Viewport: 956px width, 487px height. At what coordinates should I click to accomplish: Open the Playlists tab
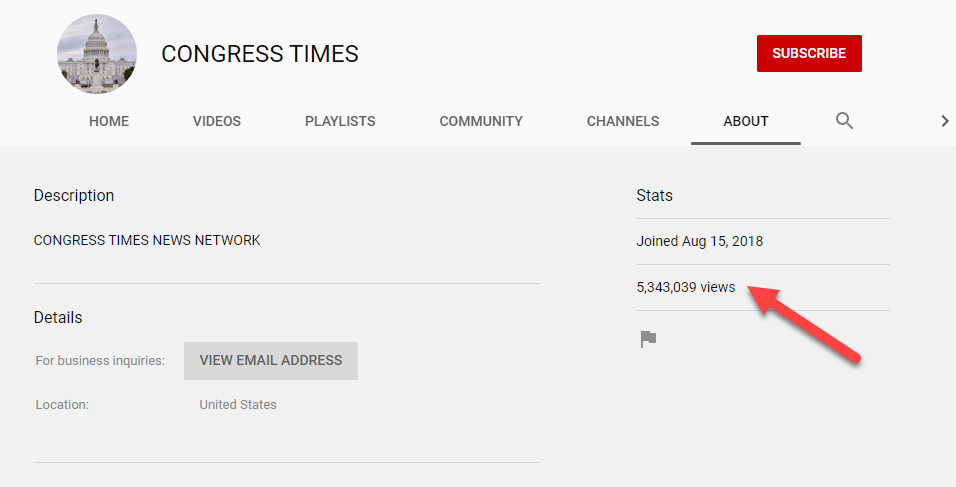coord(340,121)
